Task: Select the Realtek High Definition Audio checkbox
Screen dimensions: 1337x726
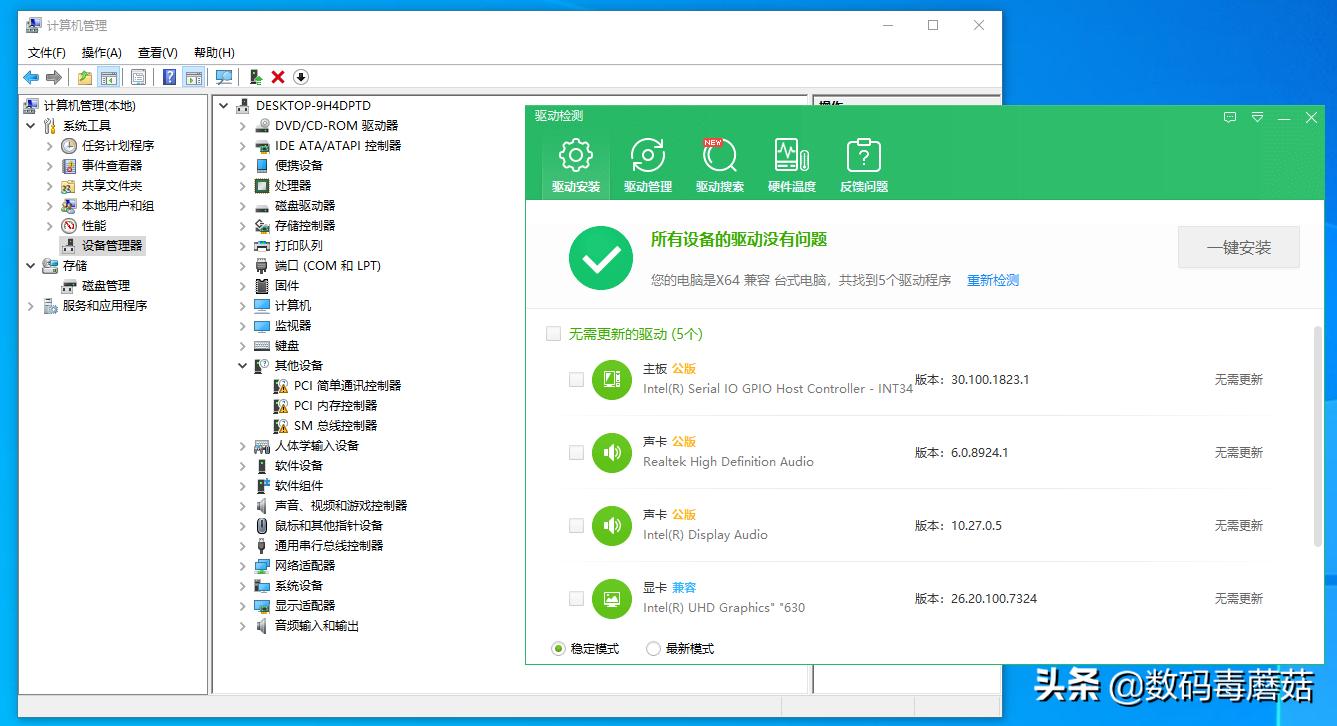Action: (576, 452)
